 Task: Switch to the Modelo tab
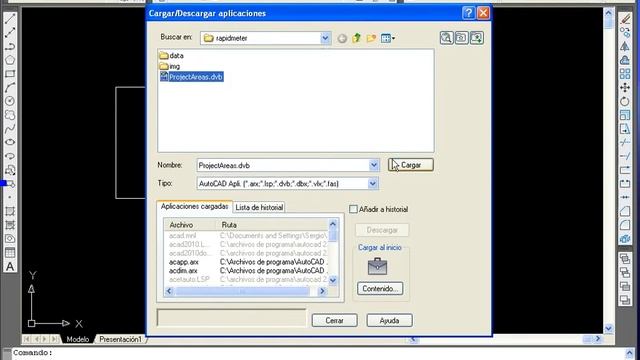click(78, 339)
